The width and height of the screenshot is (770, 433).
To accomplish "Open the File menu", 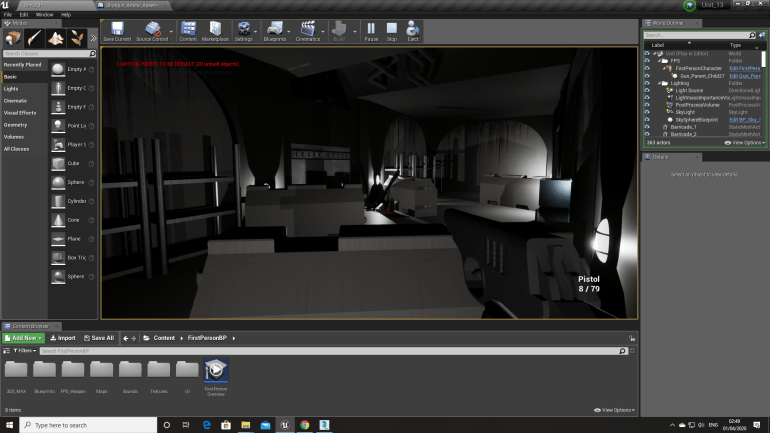I will 8,15.
